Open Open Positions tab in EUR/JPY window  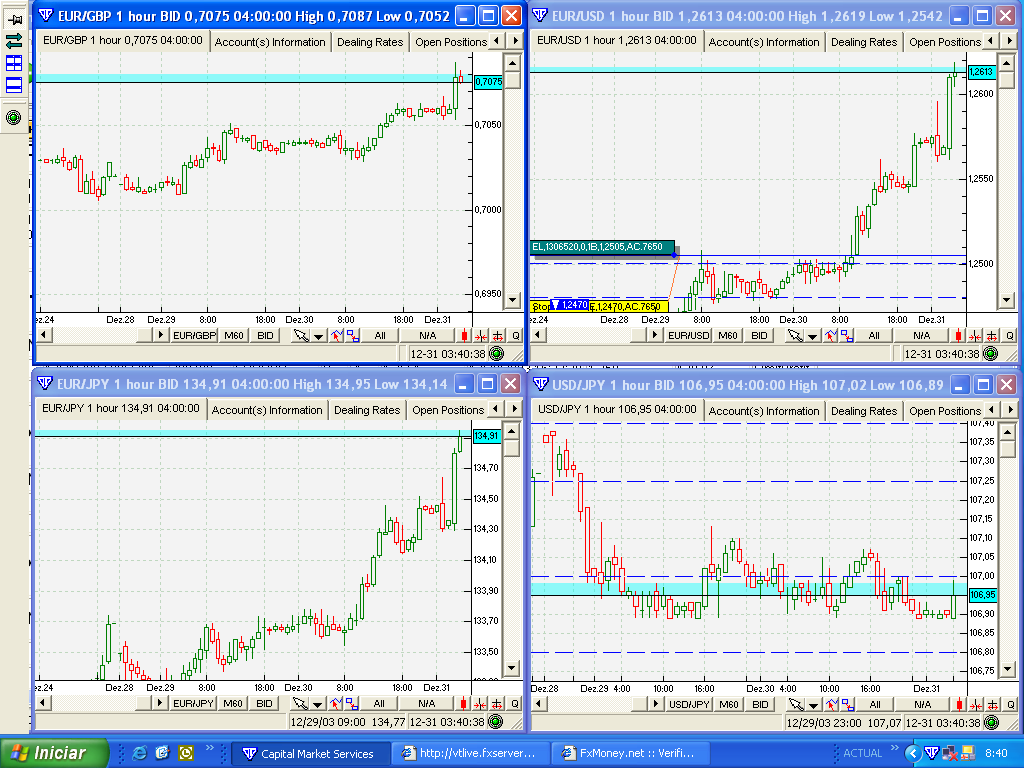pyautogui.click(x=448, y=410)
